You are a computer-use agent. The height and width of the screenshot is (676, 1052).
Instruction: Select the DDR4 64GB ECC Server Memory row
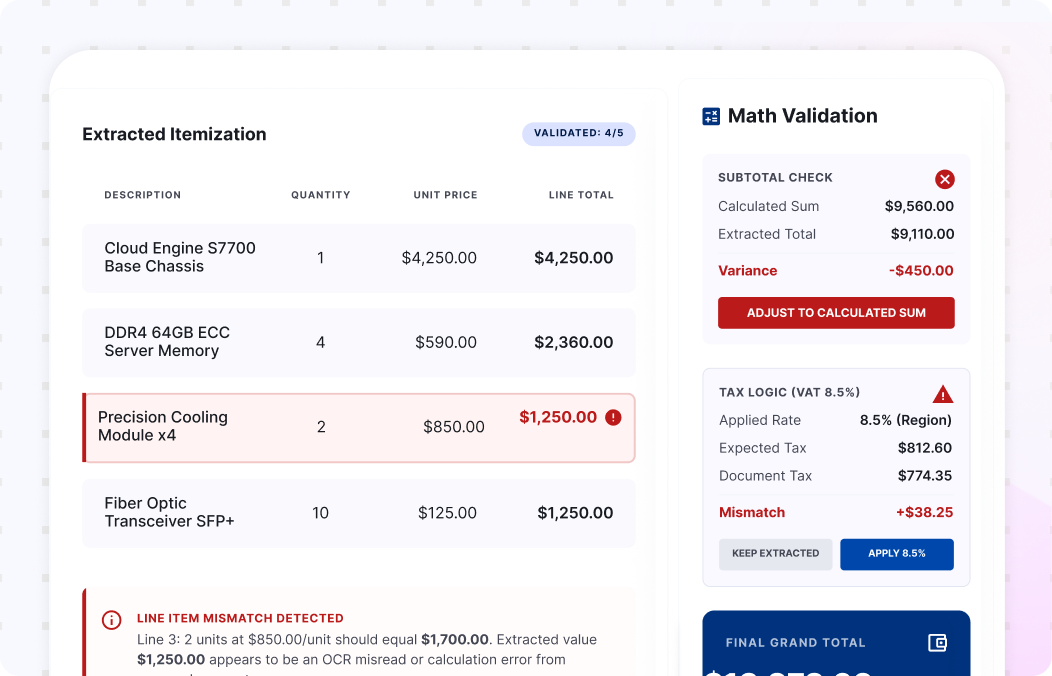coord(359,343)
